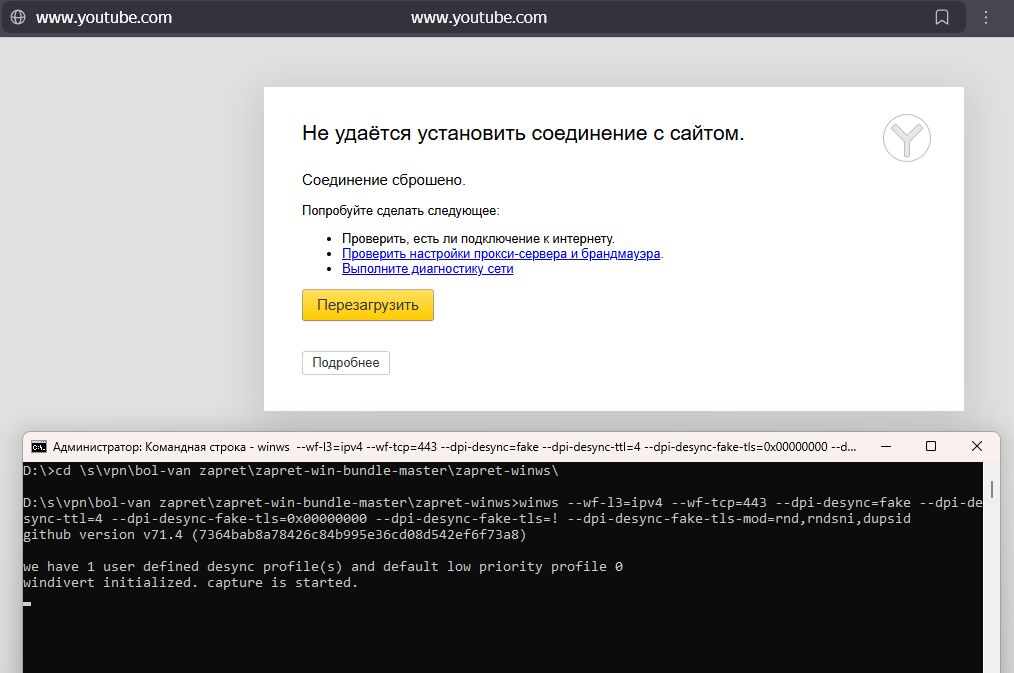Click the Command Prompt title bar text
This screenshot has height=673, width=1014.
coord(455,447)
